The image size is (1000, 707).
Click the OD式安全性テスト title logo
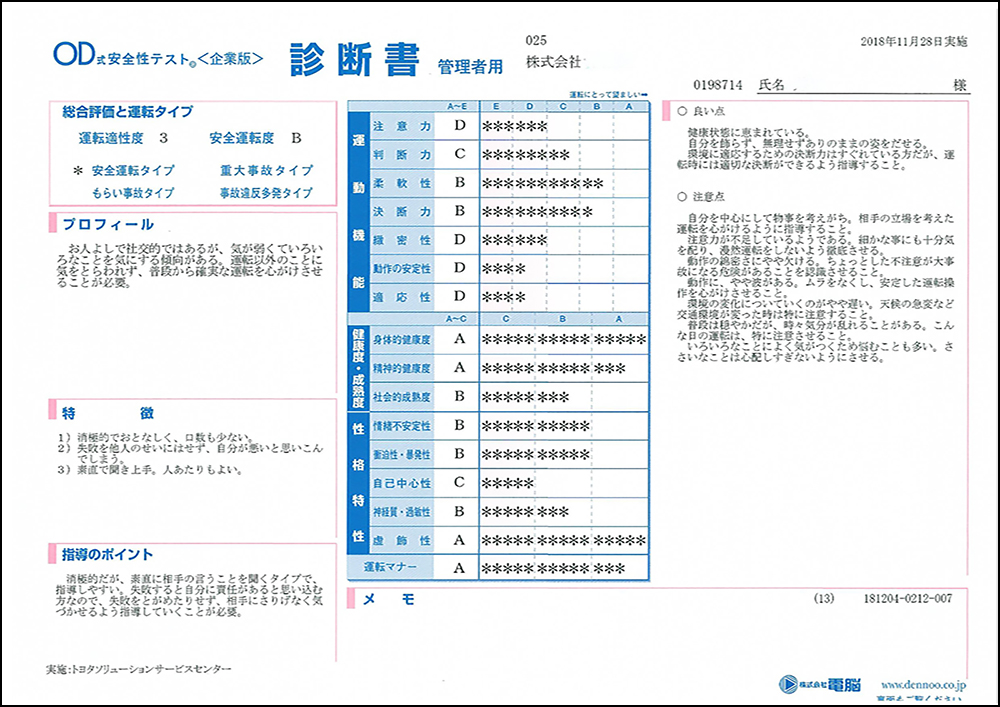(158, 56)
